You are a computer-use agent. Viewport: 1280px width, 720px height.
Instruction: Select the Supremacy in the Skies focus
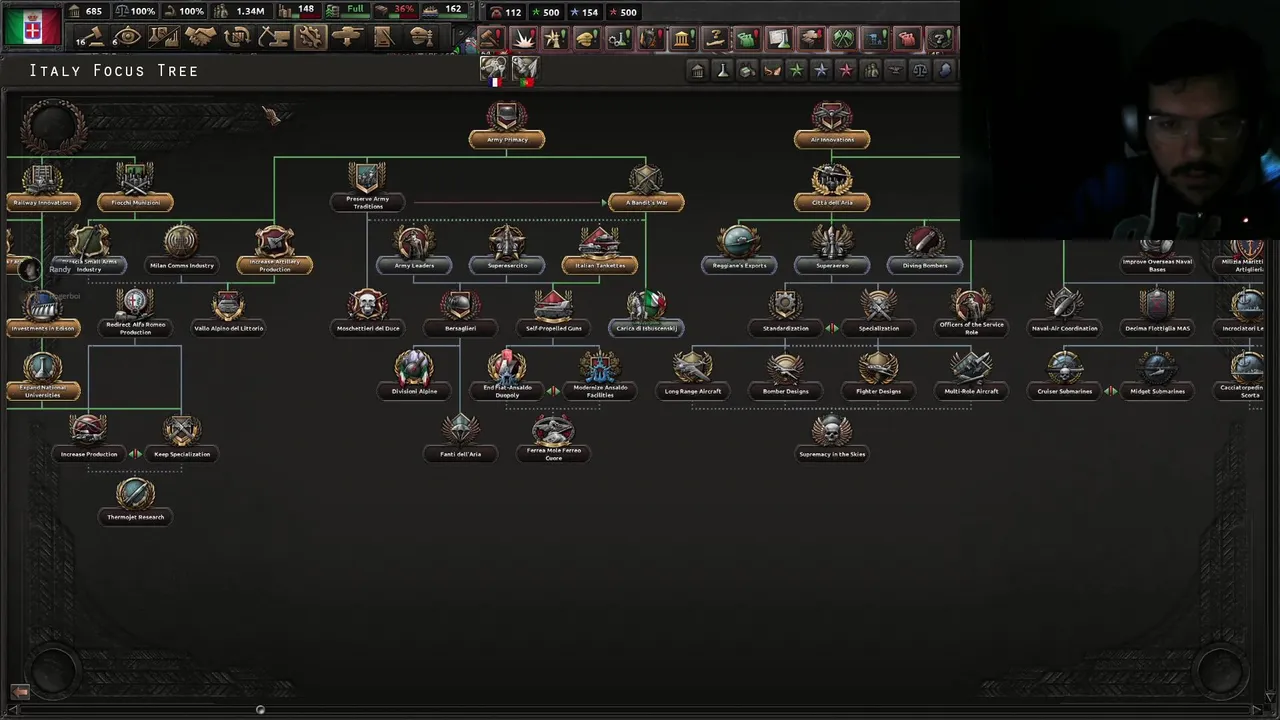832,438
